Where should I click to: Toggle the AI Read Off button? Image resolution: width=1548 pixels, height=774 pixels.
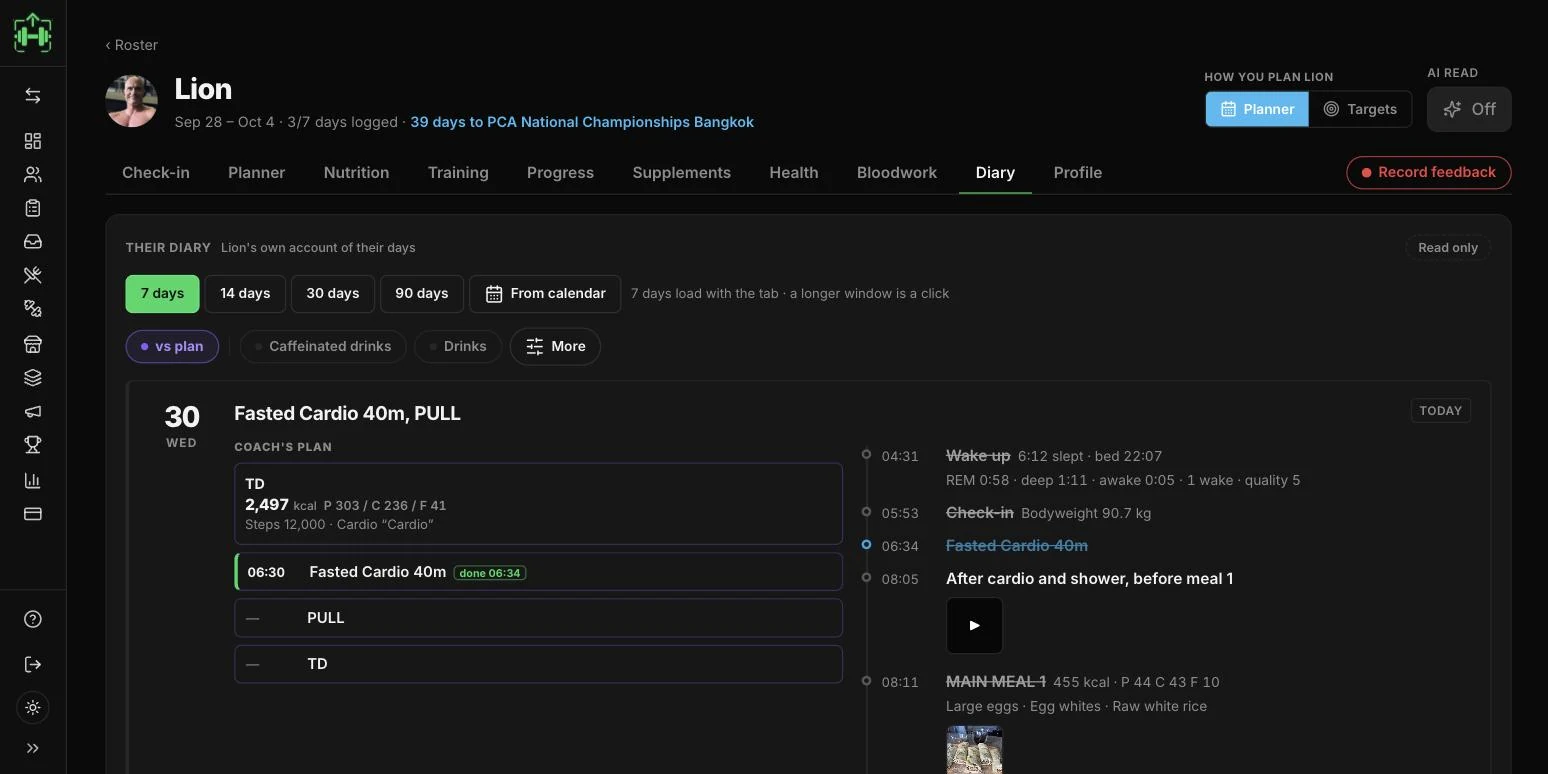[x=1469, y=109]
